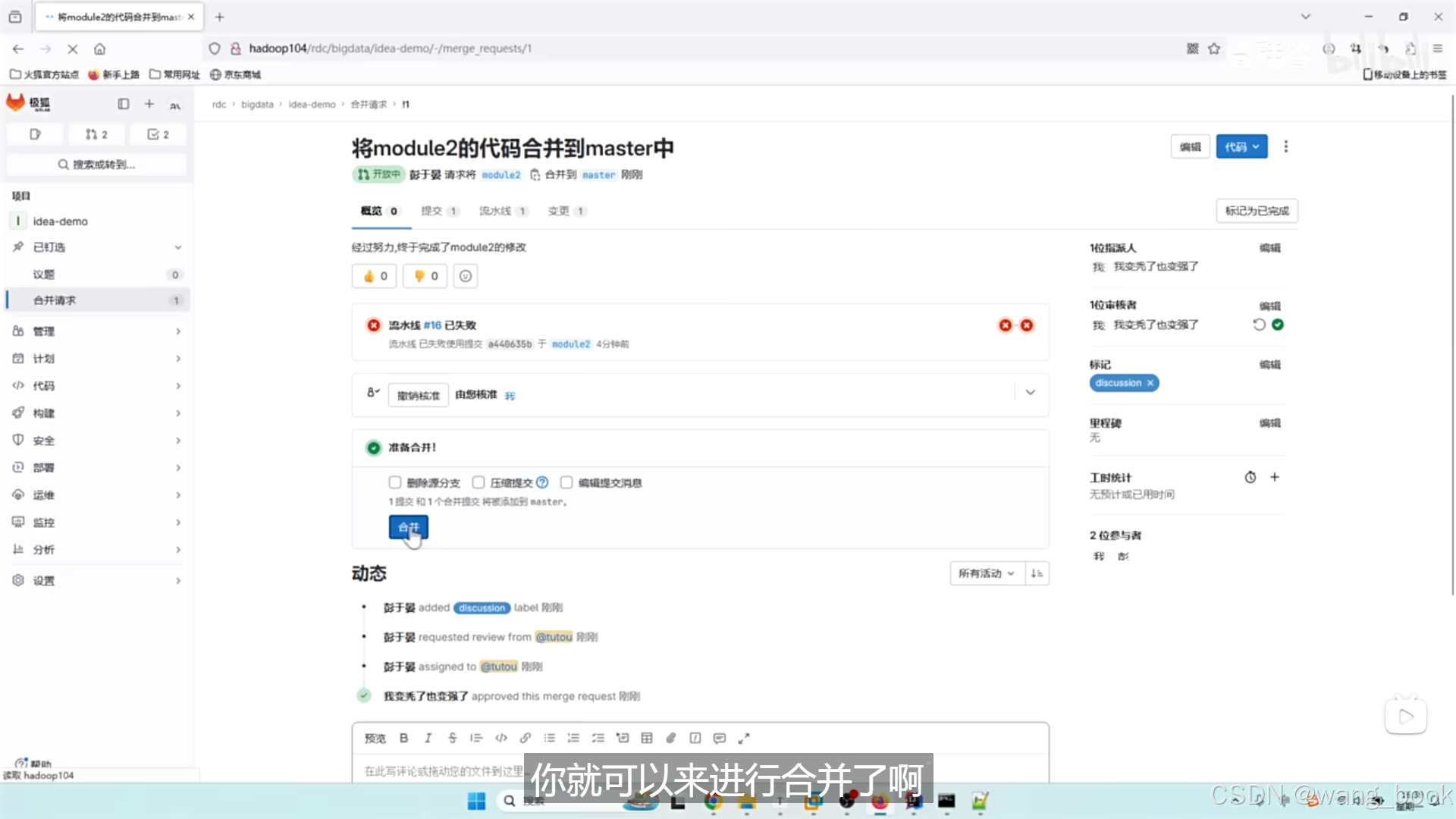Click the plus create-new icon in sidebar
The height and width of the screenshot is (819, 1456).
click(x=149, y=104)
